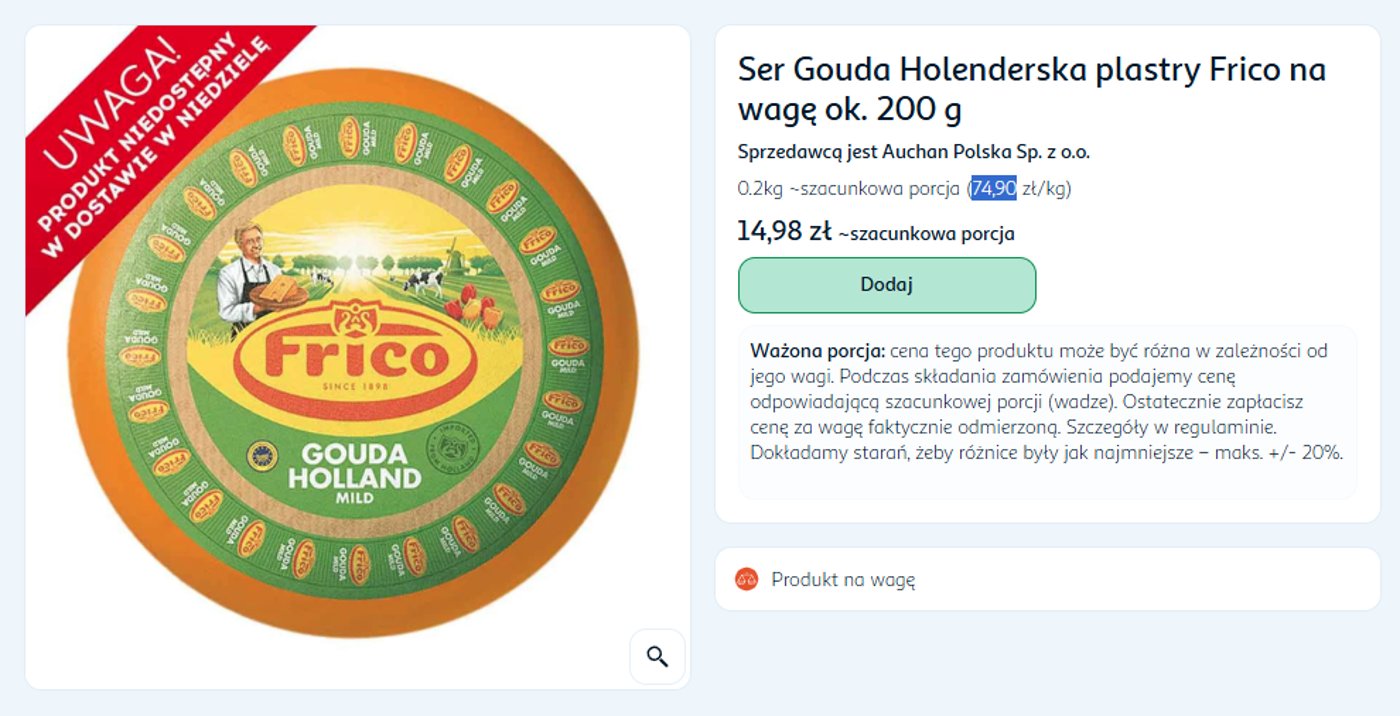Click the product title Ser Gouda Holenderska

pyautogui.click(x=1031, y=89)
